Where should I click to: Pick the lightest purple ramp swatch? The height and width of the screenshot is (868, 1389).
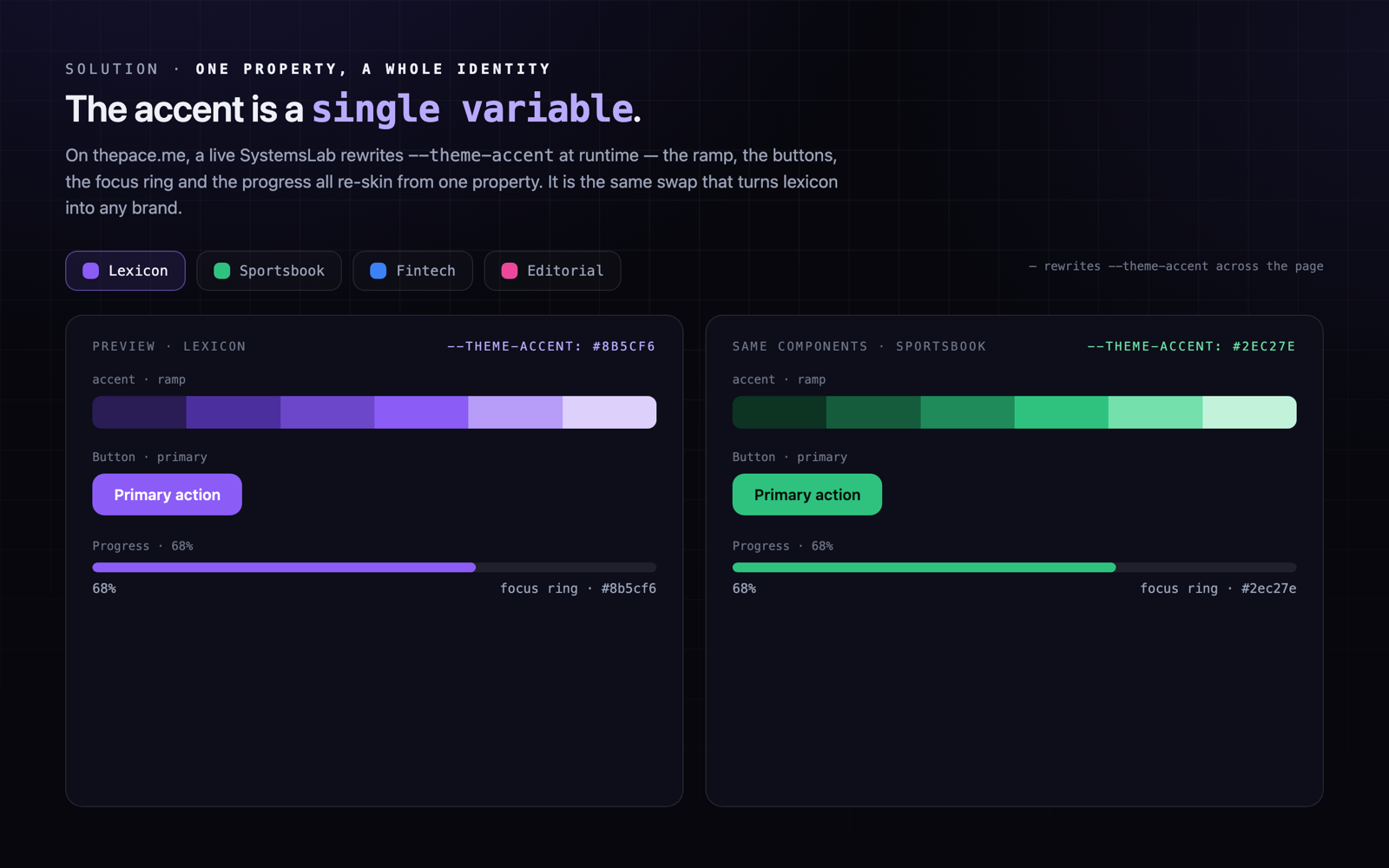tap(609, 412)
